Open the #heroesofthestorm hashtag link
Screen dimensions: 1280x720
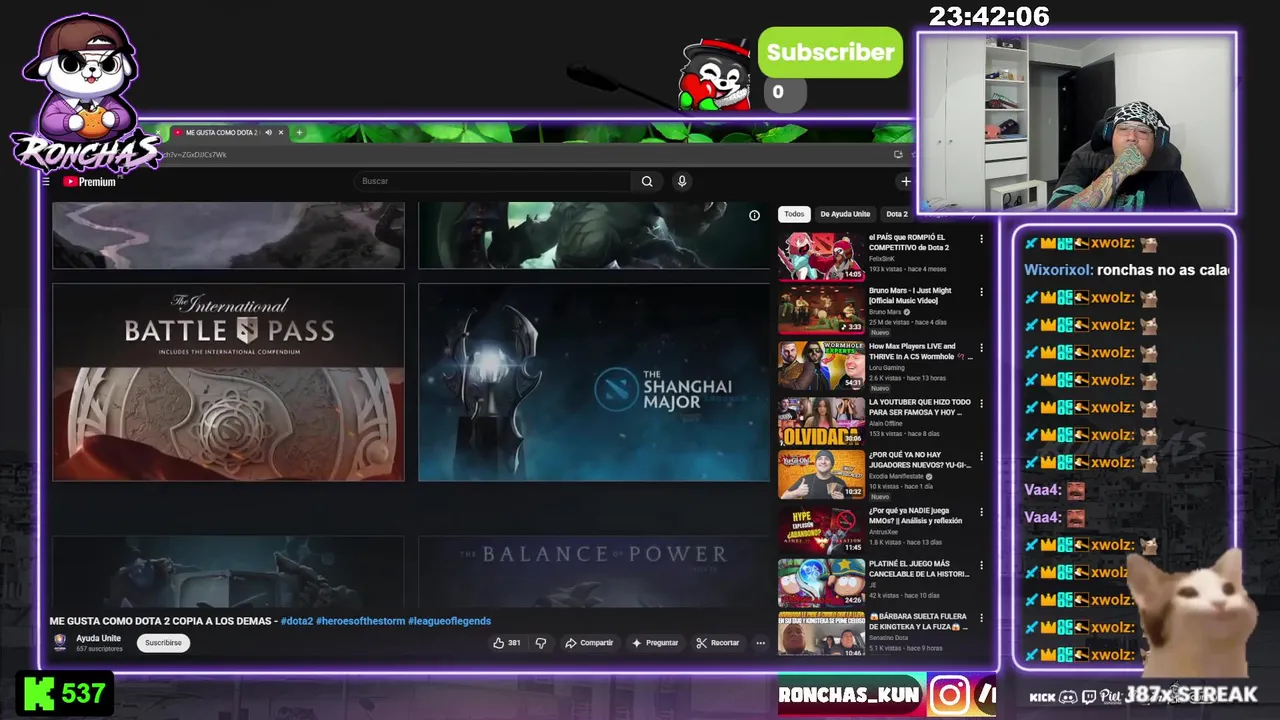(x=360, y=621)
